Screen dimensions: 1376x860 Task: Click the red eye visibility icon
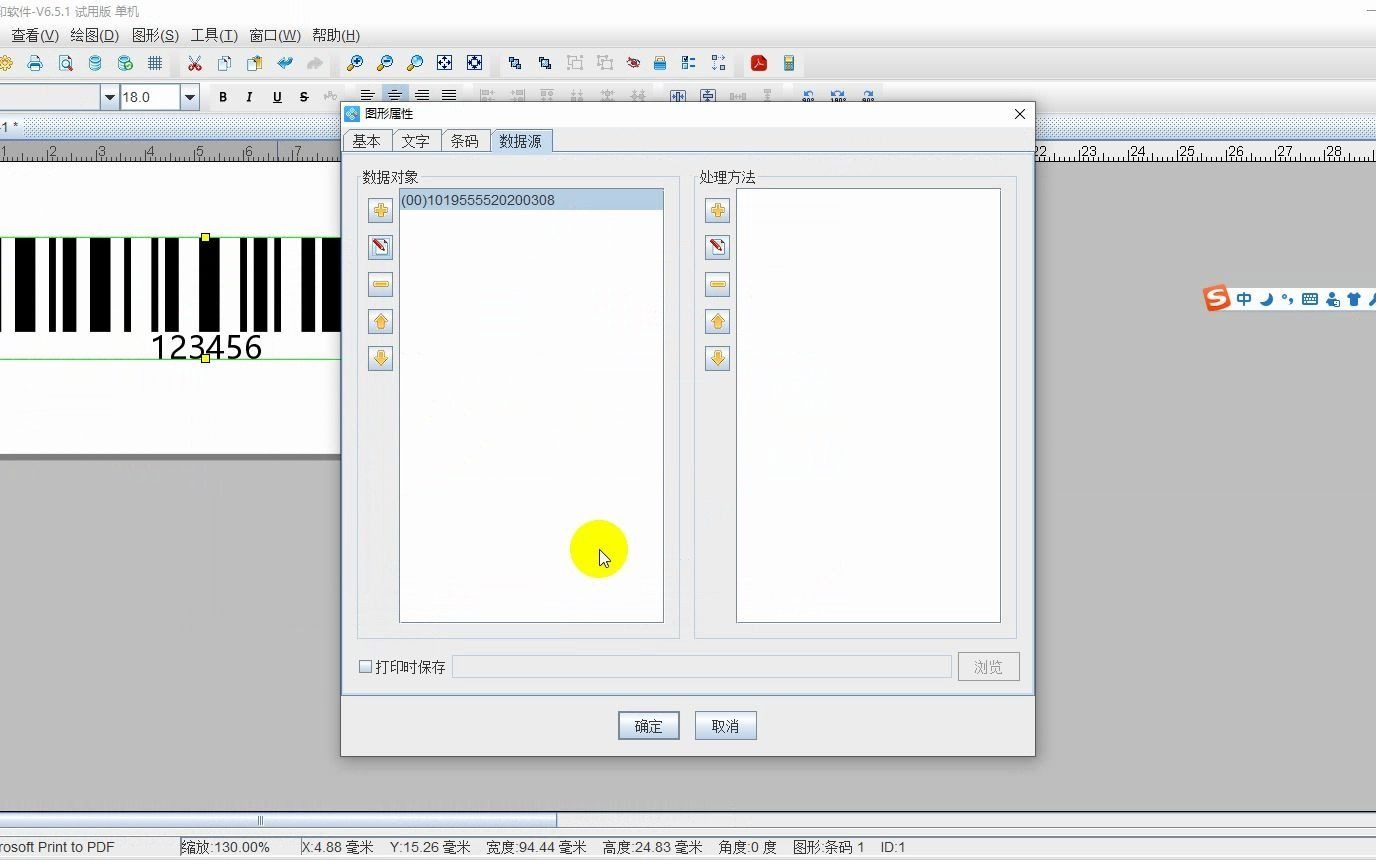pos(633,63)
